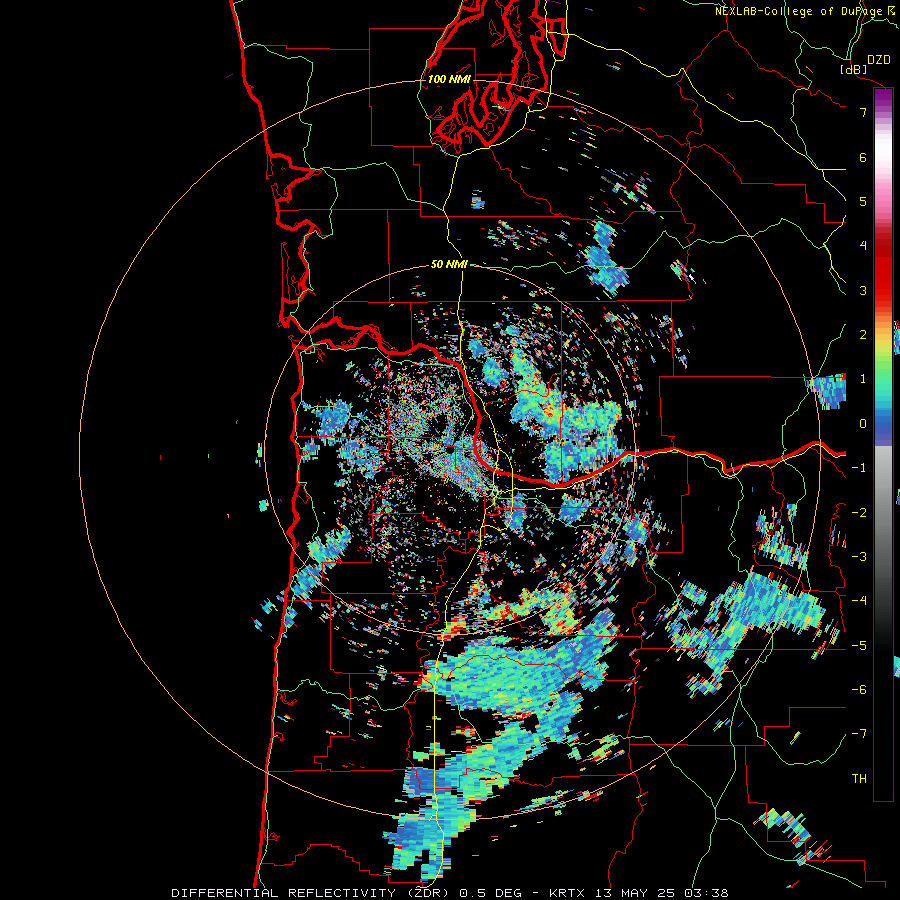Click the Differential Reflectivity KRTX timestamp caption

(x=450, y=893)
